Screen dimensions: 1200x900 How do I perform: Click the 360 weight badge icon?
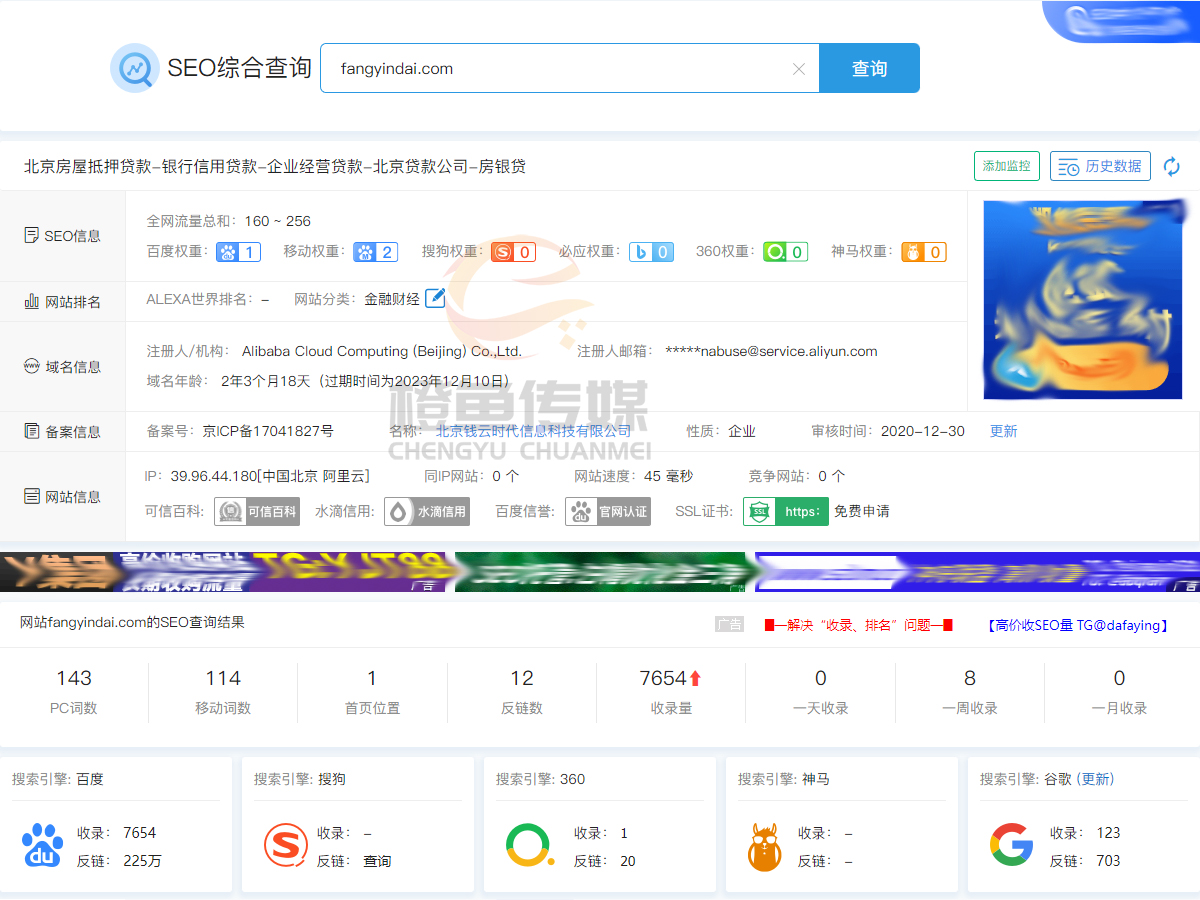[x=785, y=252]
